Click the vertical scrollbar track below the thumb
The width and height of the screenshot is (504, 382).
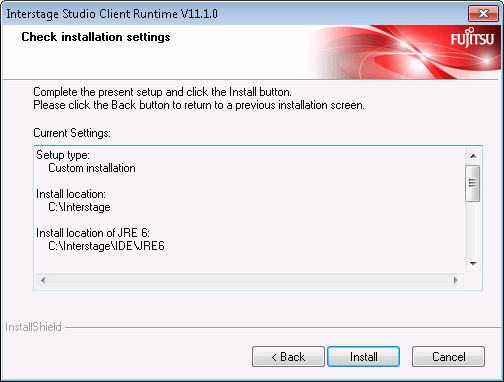click(x=473, y=229)
